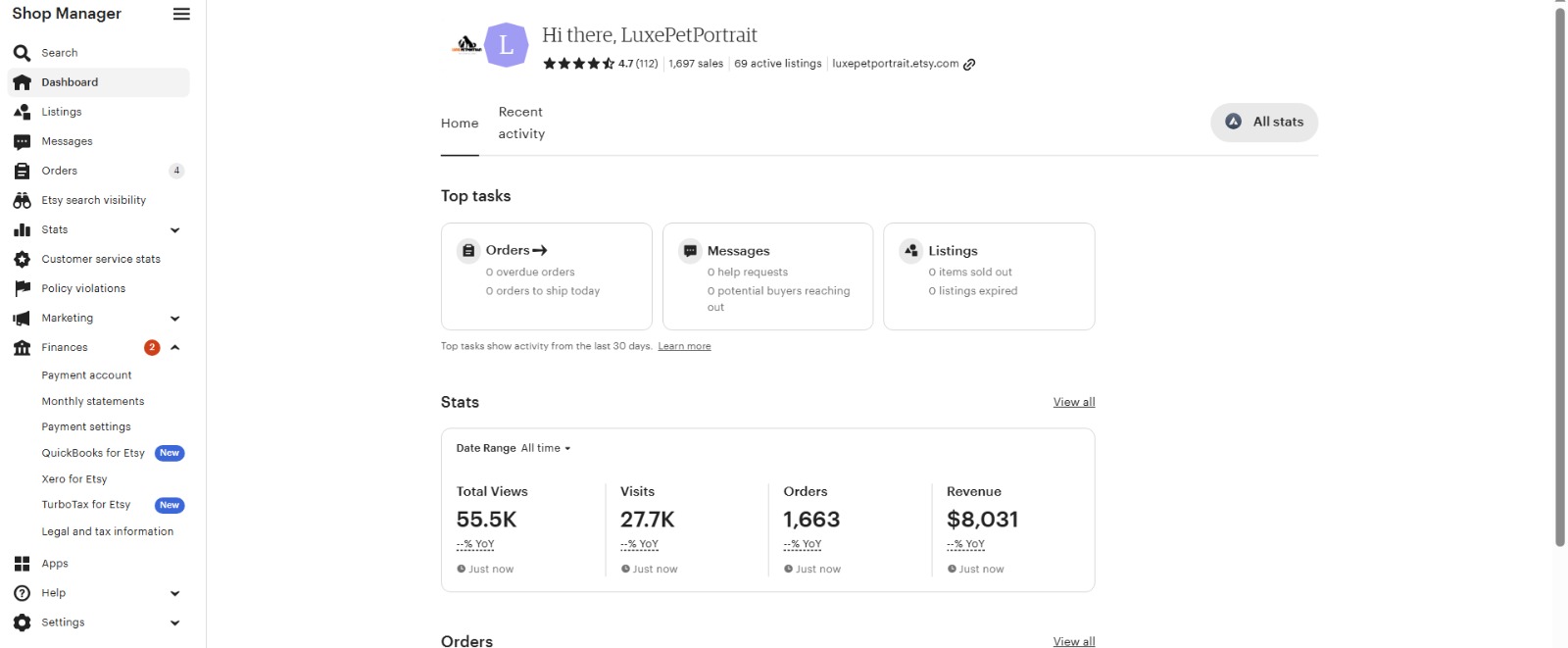Expand the Marketing sidebar chevron

(175, 319)
